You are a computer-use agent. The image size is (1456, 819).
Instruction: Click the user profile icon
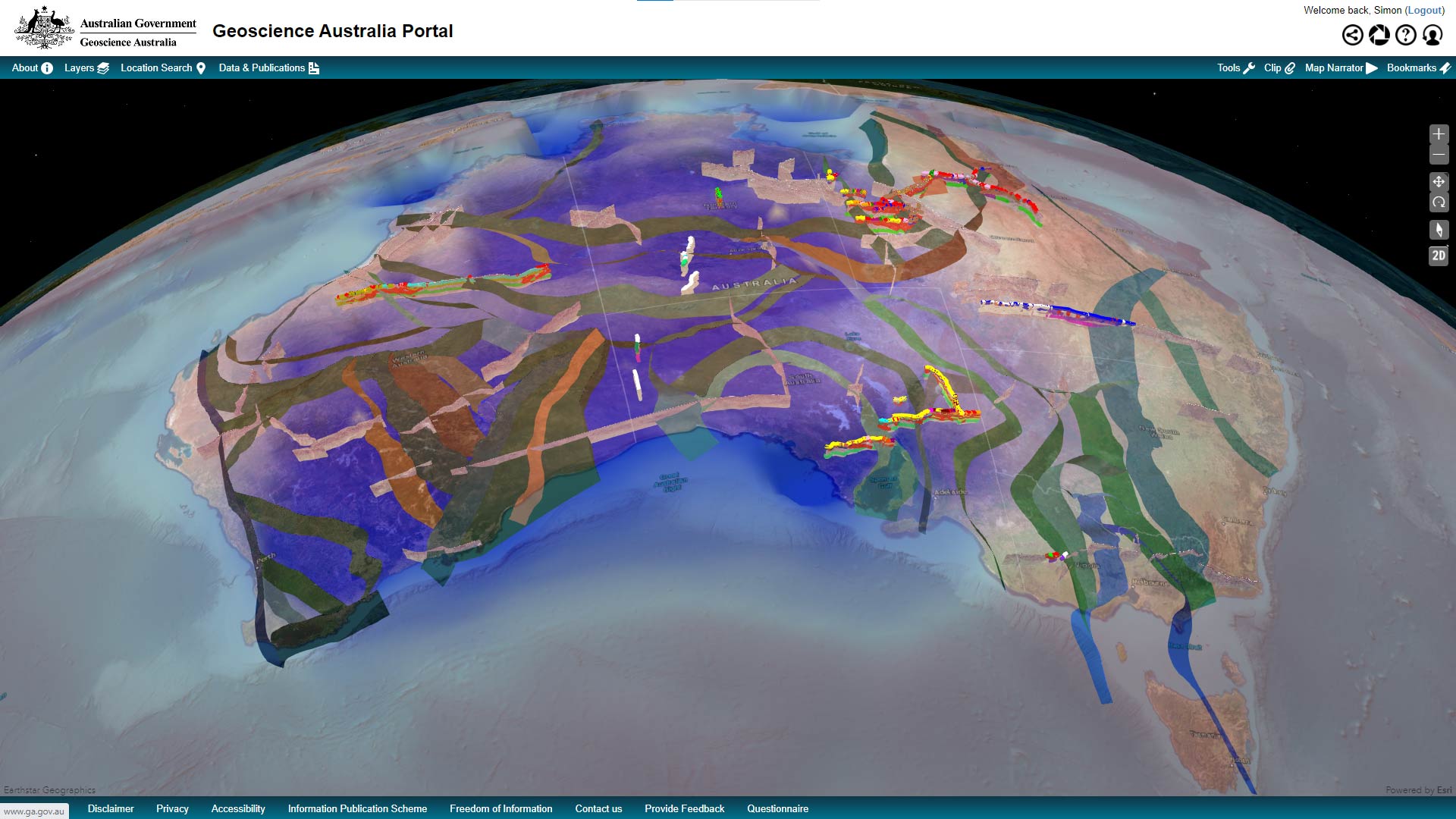(1432, 35)
